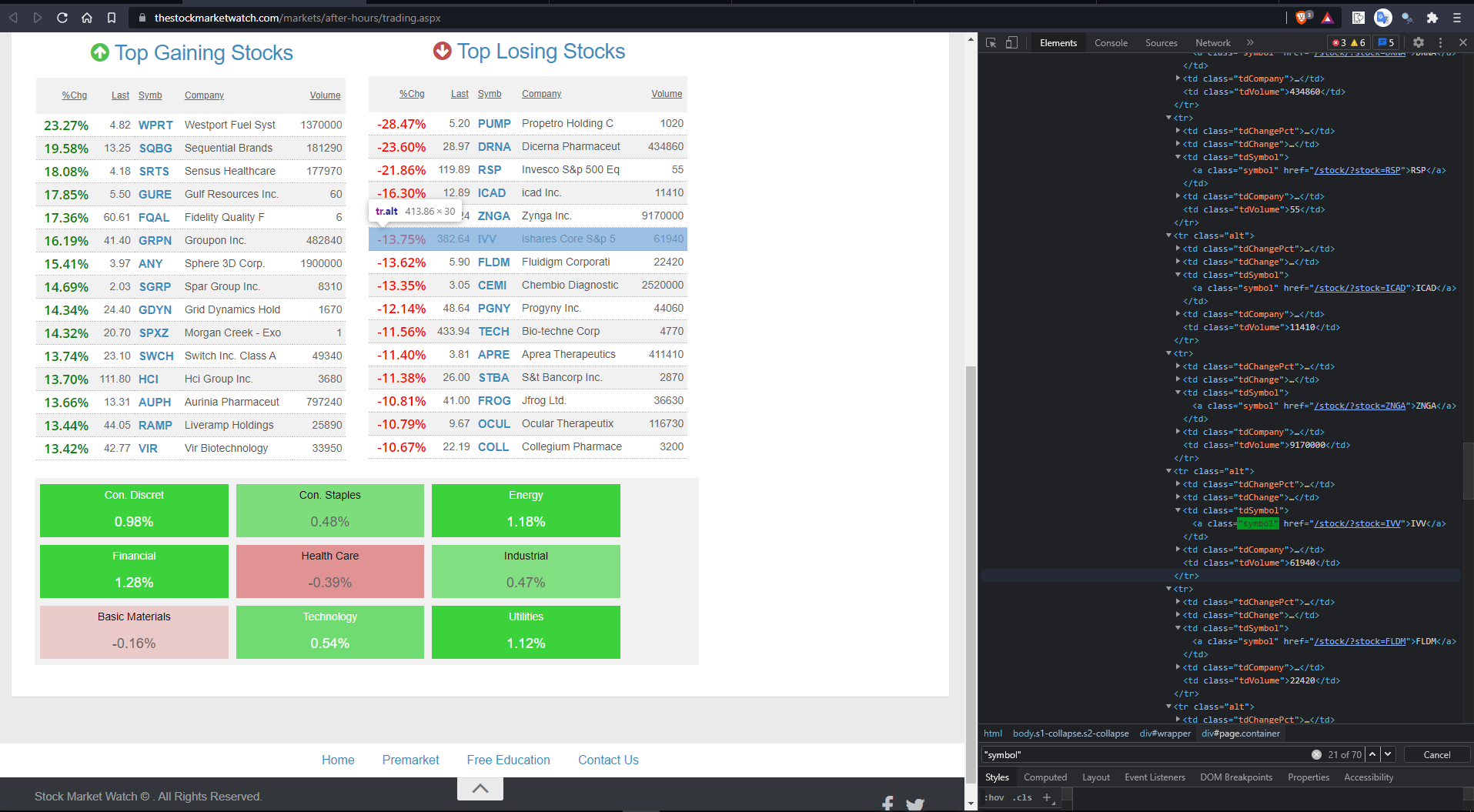The image size is (1474, 812).
Task: Open the Contact Us footer link
Action: (x=608, y=760)
